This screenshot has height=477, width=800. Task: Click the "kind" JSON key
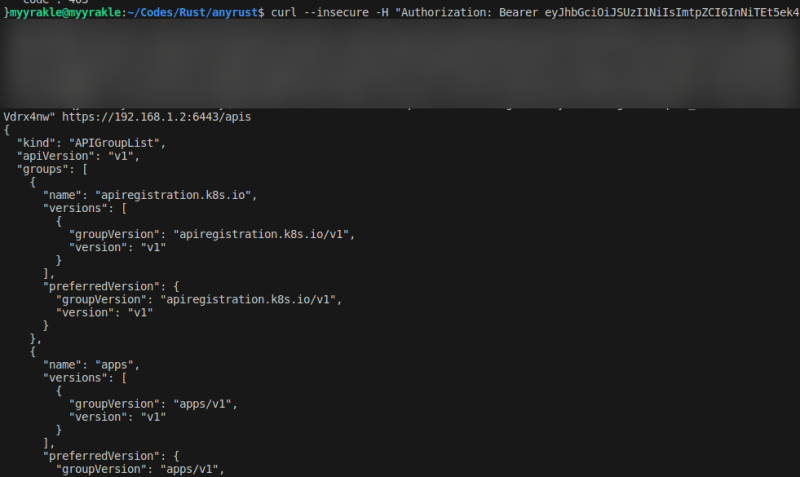click(35, 143)
